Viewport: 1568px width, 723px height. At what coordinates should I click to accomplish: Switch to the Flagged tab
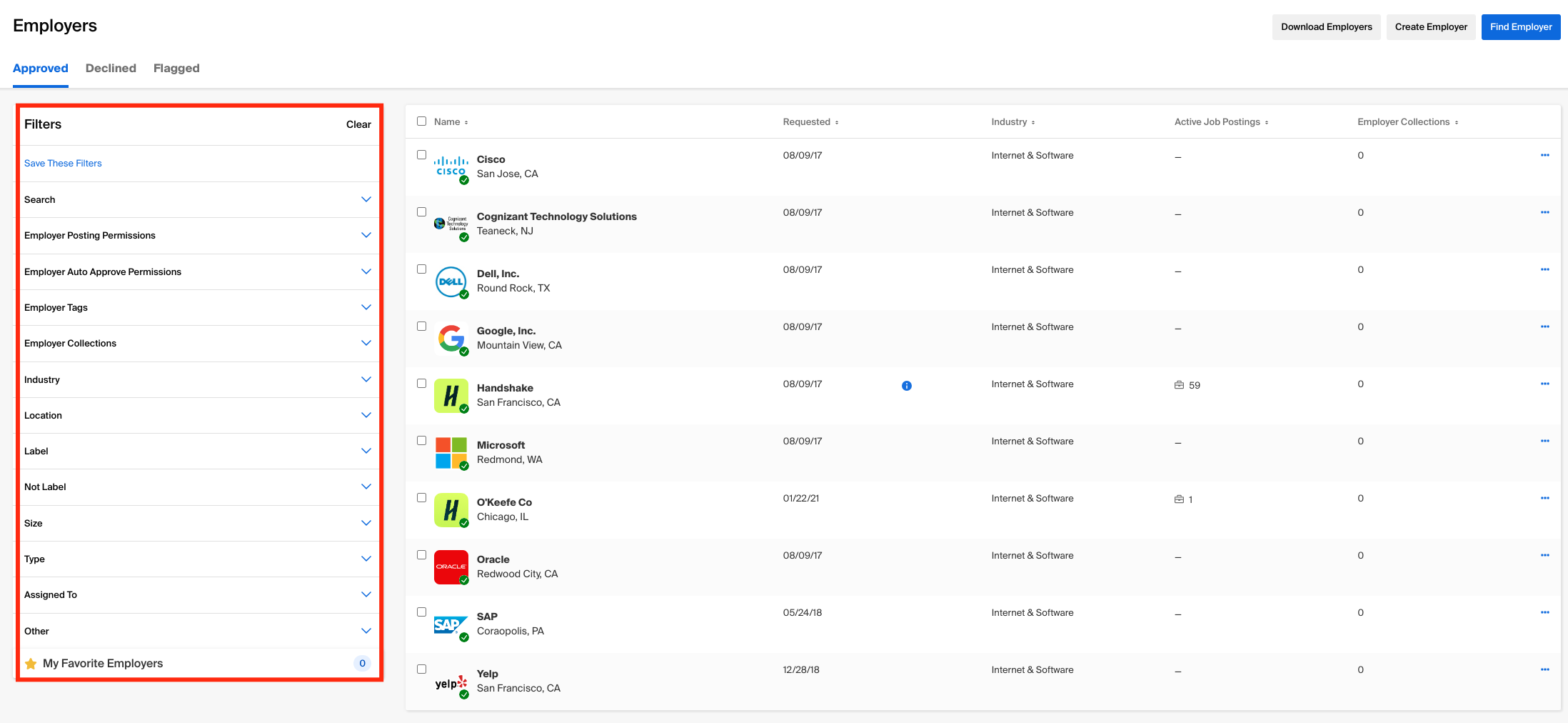176,69
